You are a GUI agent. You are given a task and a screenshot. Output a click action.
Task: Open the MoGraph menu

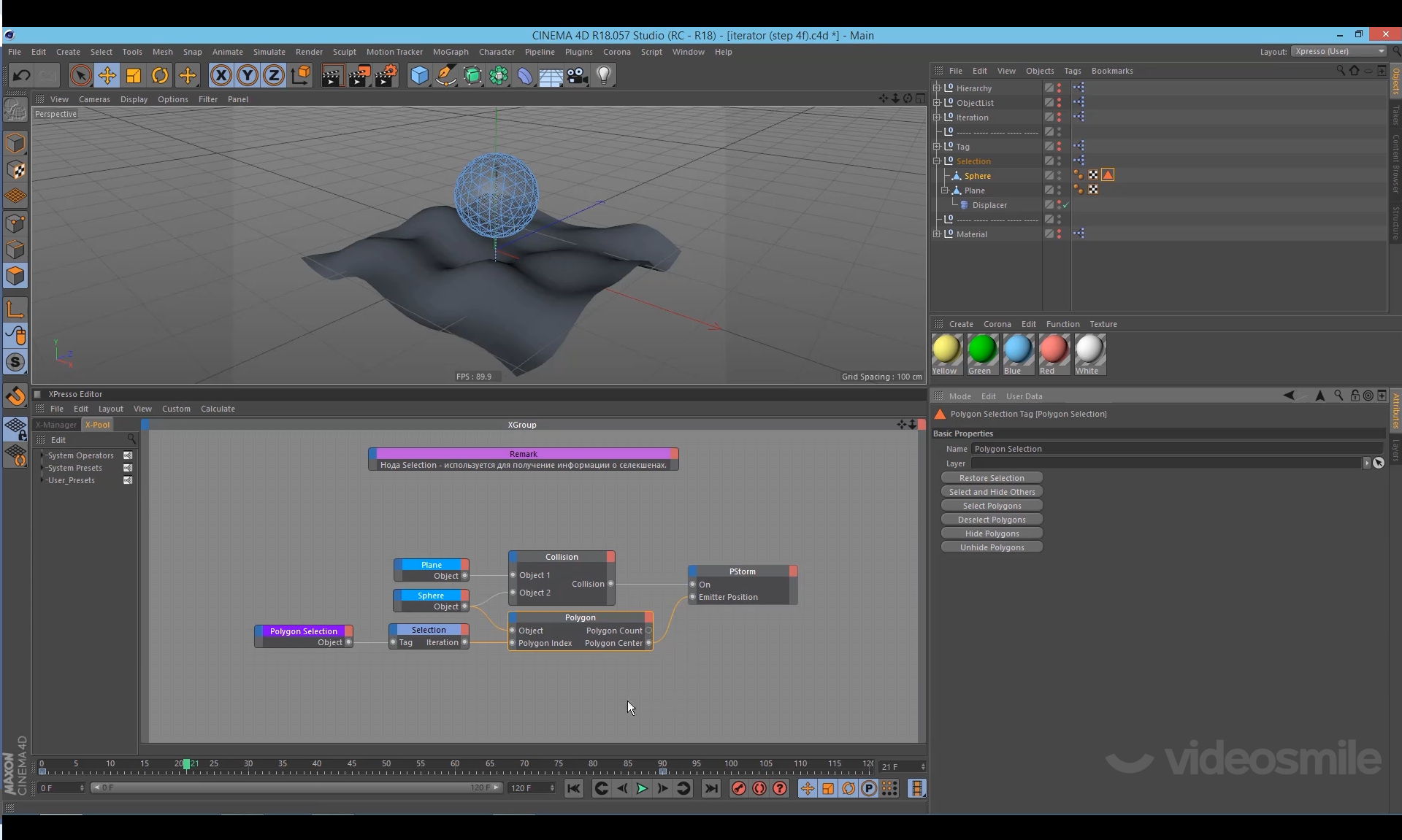450,52
